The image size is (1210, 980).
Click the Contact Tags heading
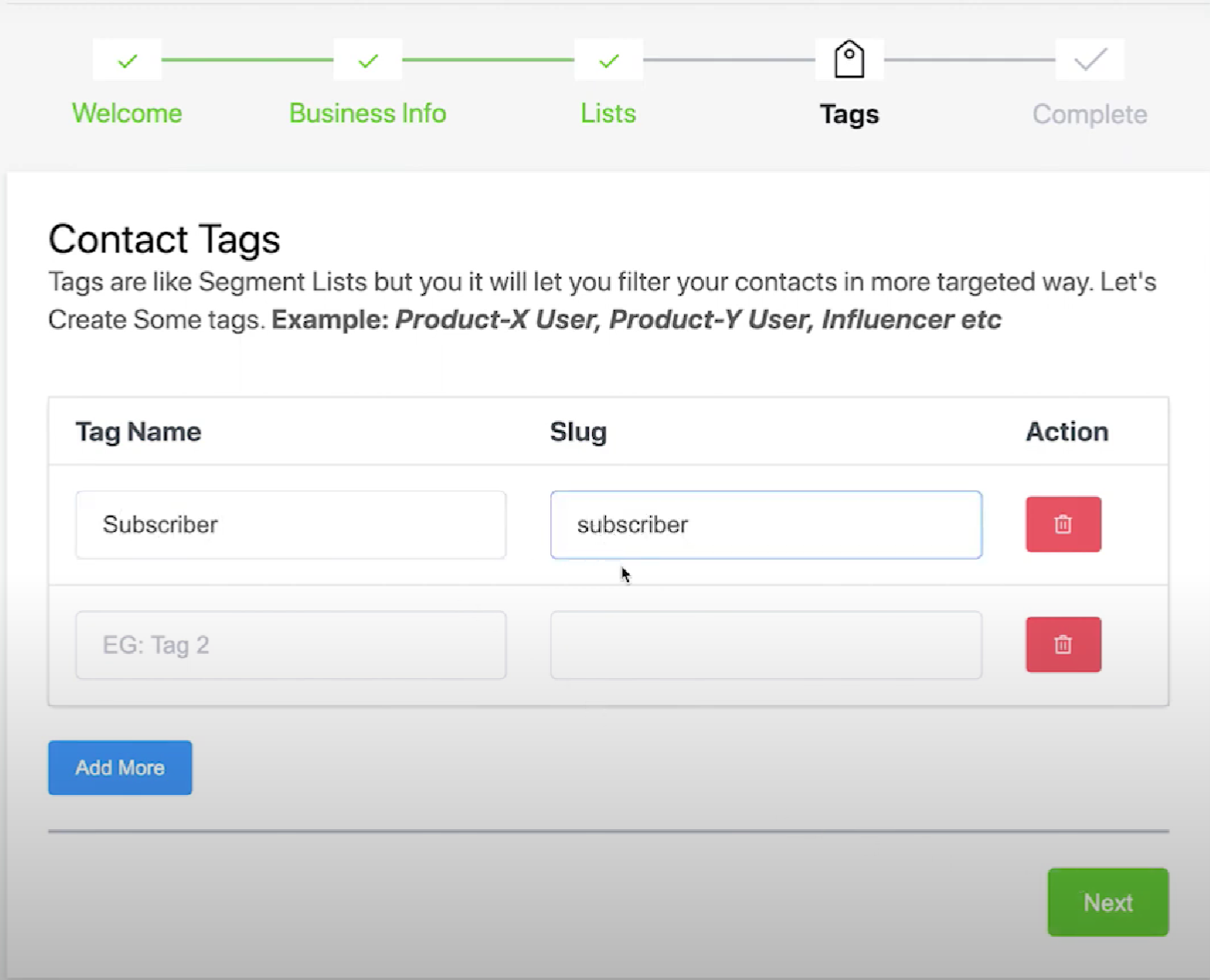(x=164, y=239)
